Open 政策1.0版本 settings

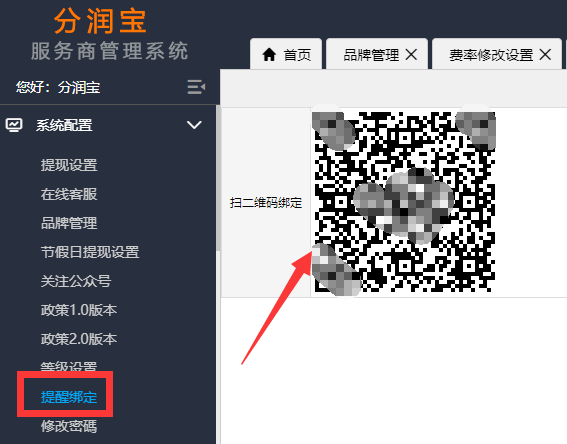78,310
